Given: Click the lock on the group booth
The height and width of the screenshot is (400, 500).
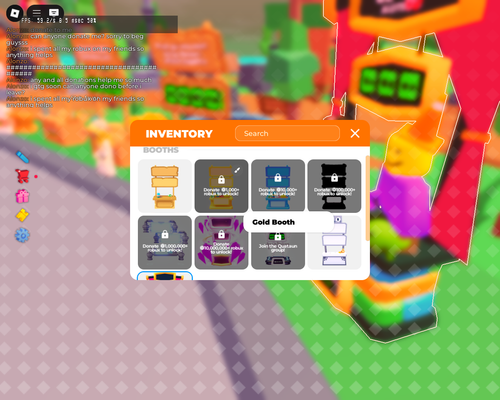Looking at the screenshot, I should tap(278, 236).
